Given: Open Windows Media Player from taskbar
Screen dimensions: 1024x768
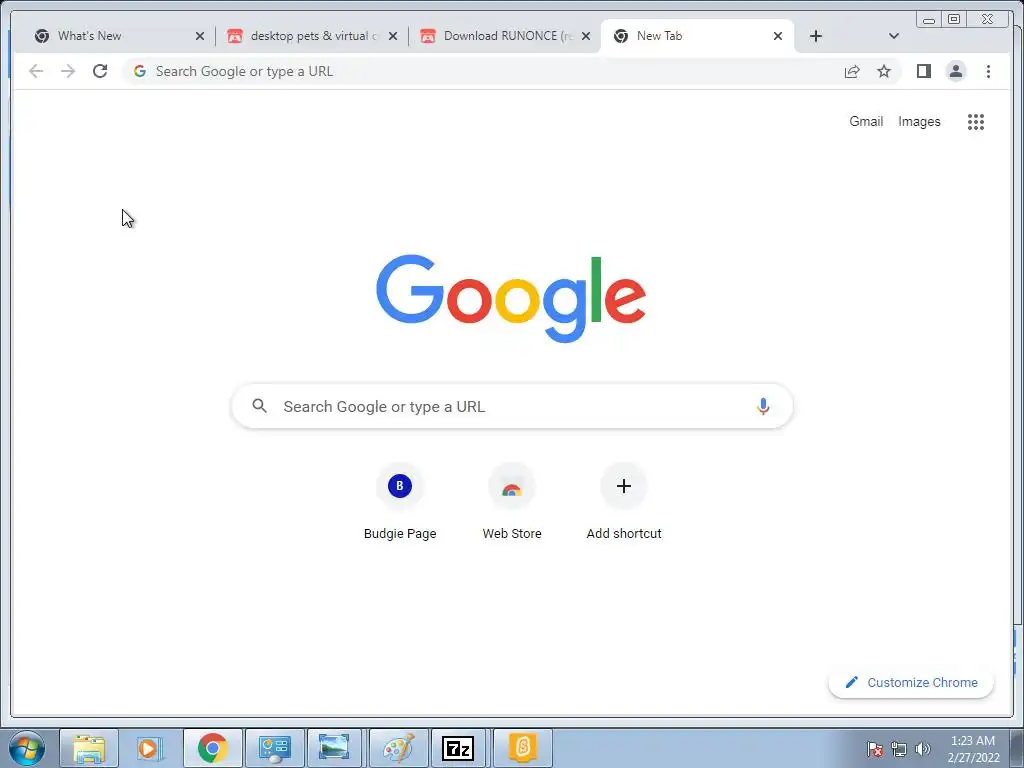Looking at the screenshot, I should 151,748.
